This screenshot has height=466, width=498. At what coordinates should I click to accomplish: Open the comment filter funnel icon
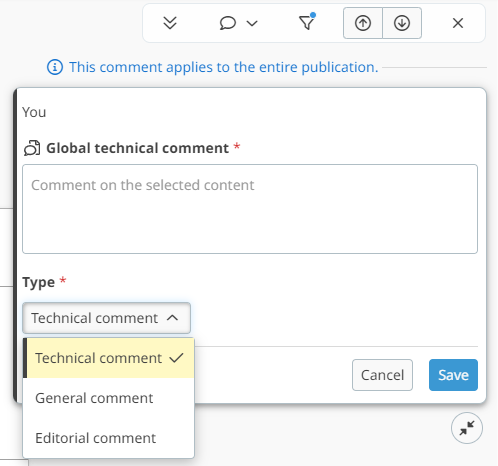(x=307, y=22)
